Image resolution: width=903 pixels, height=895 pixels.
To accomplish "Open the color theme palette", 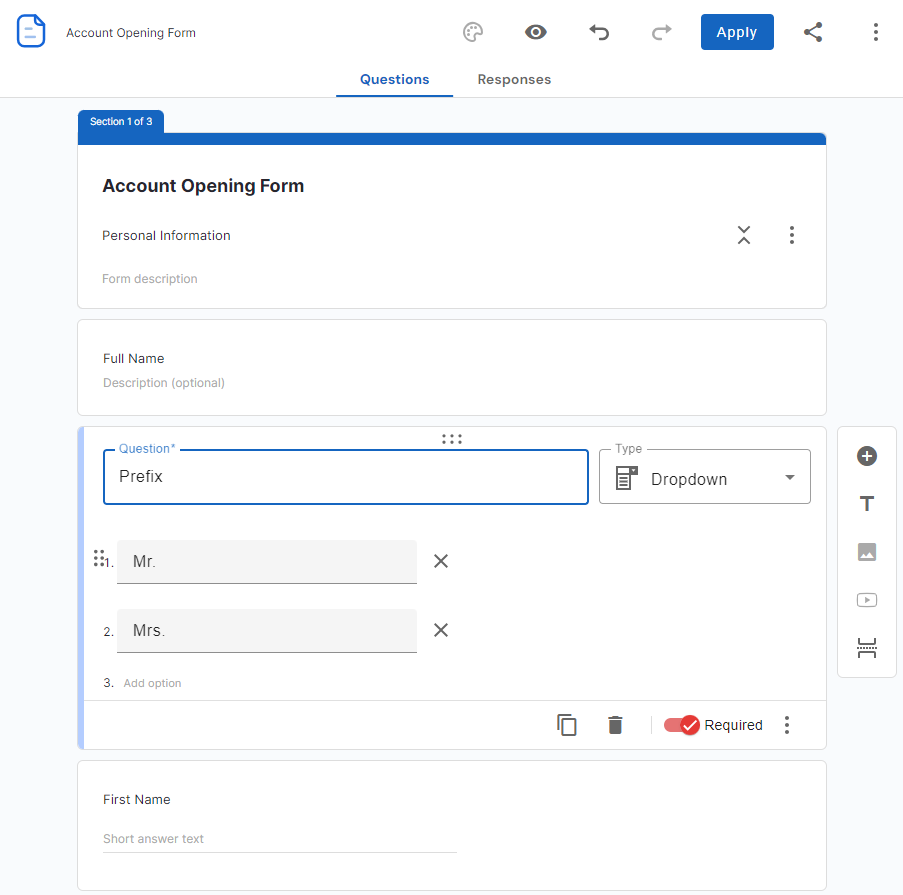I will (473, 32).
